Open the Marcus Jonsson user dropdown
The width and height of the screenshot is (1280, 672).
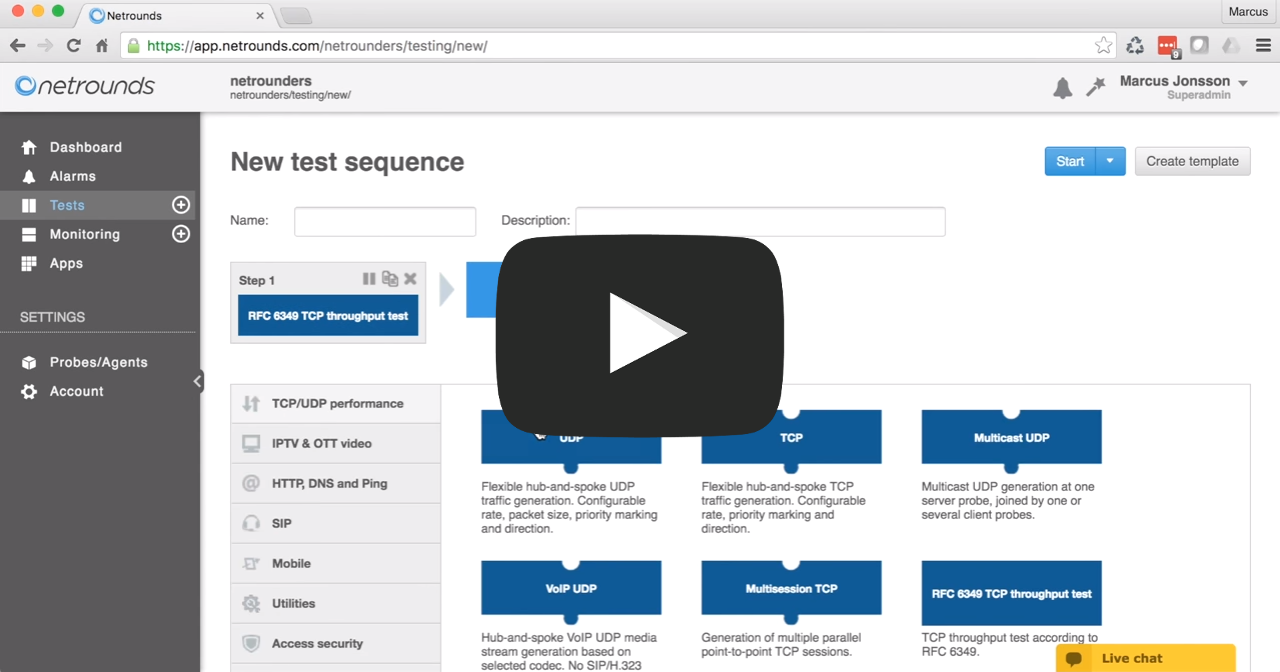tap(1184, 87)
